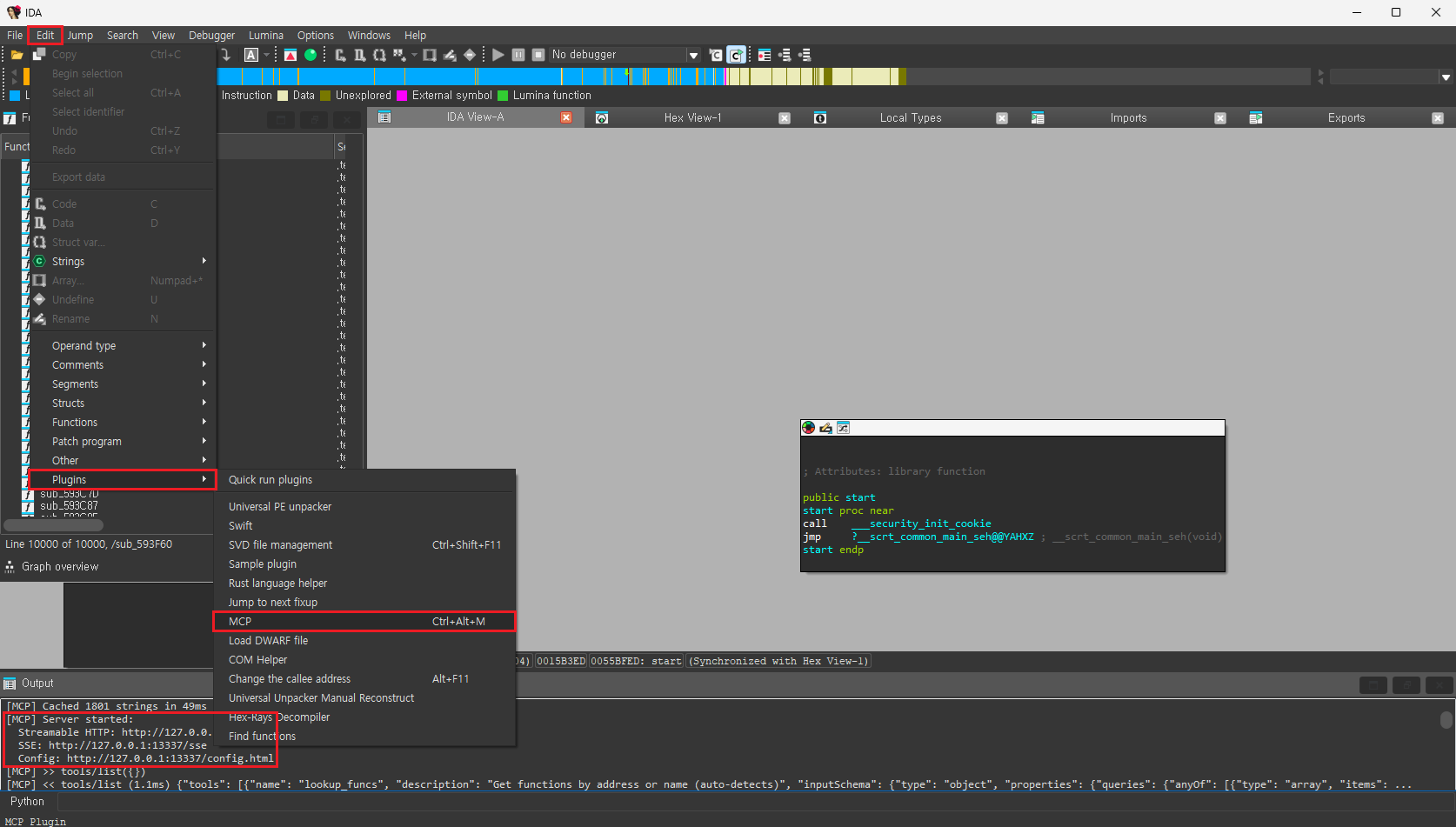Expand the Structs submenu
1456x827 pixels.
[123, 403]
